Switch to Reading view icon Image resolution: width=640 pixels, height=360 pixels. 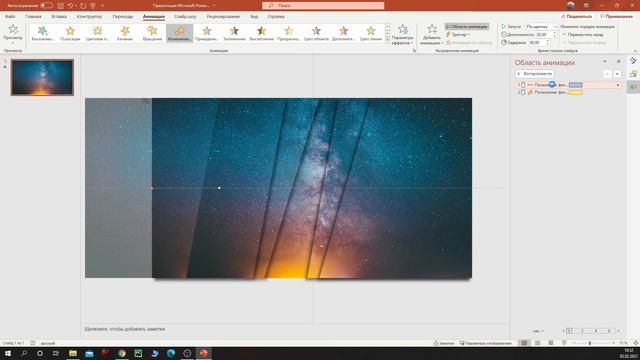coord(551,343)
